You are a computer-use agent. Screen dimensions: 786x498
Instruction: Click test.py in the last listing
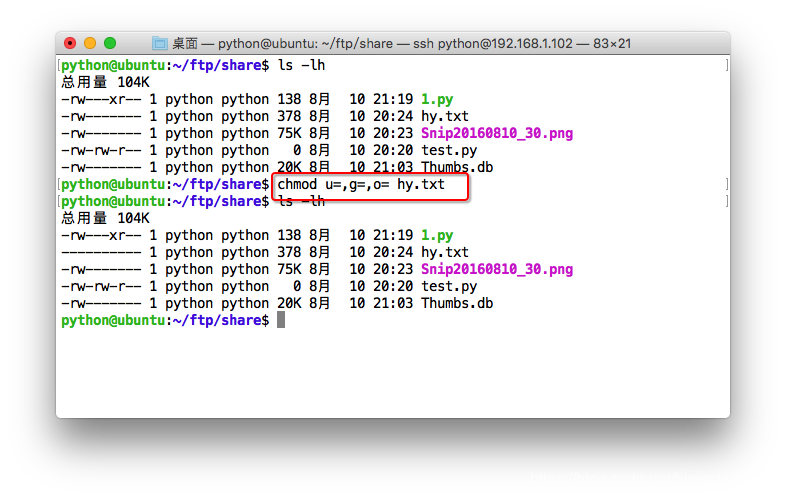449,286
